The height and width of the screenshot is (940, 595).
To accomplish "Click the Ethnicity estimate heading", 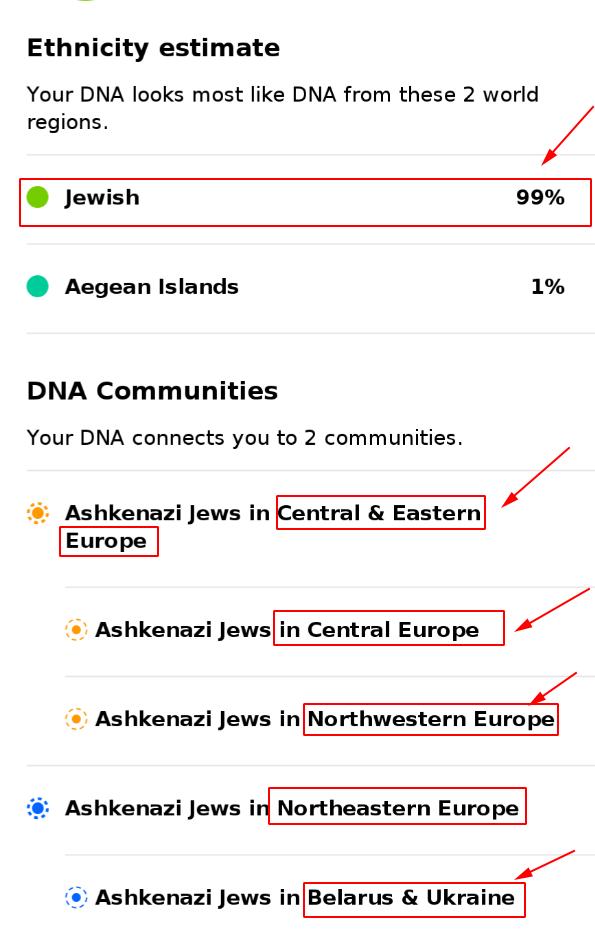I will point(153,49).
